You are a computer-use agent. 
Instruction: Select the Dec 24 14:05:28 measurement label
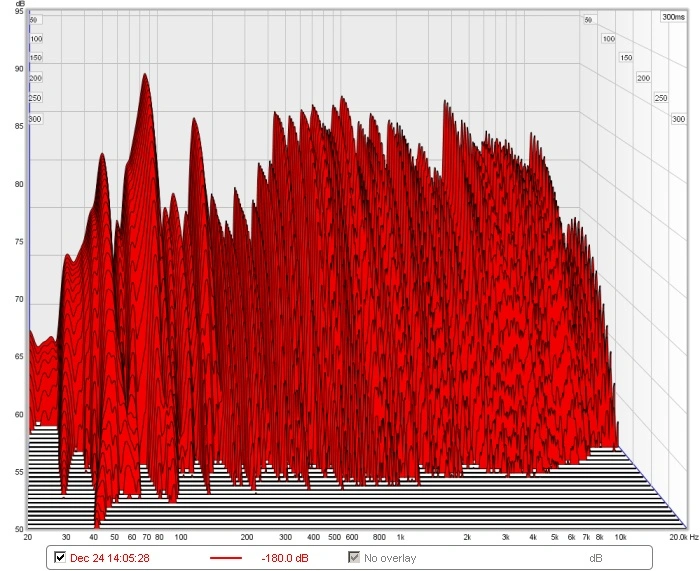[x=110, y=558]
